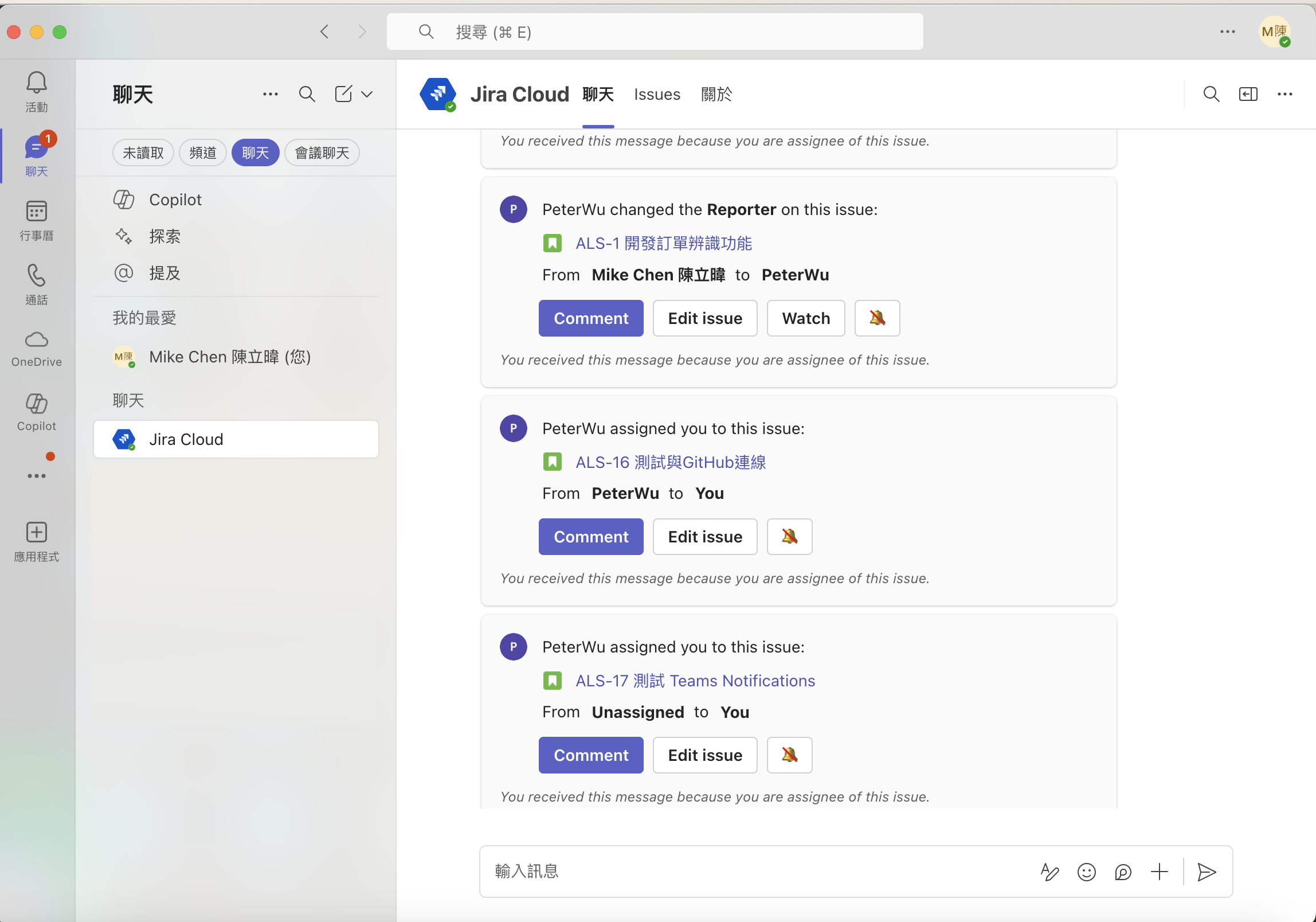The width and height of the screenshot is (1316, 922).
Task: Open the chat list more options ellipsis
Action: (270, 95)
